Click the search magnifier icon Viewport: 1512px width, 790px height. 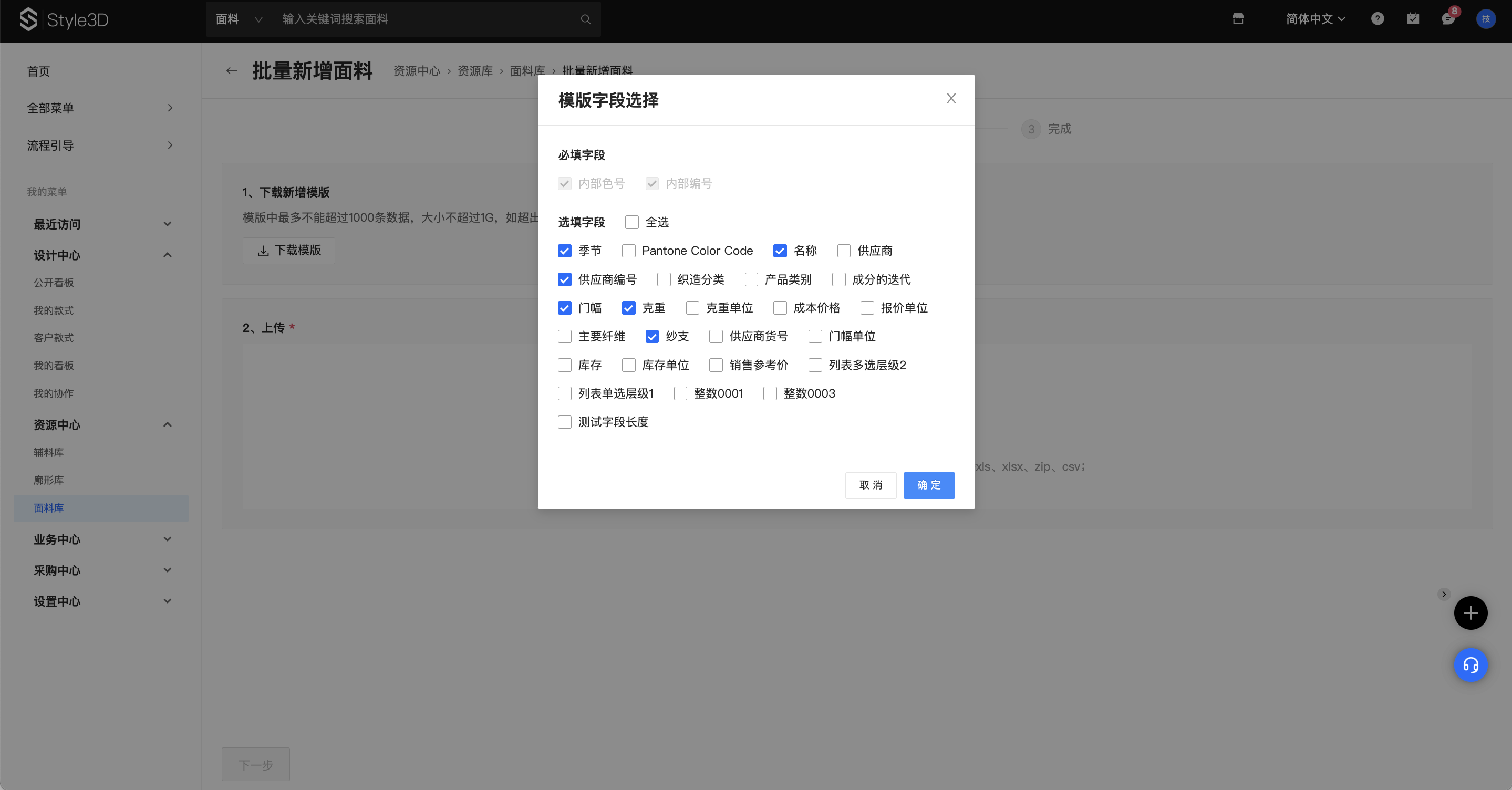point(585,19)
